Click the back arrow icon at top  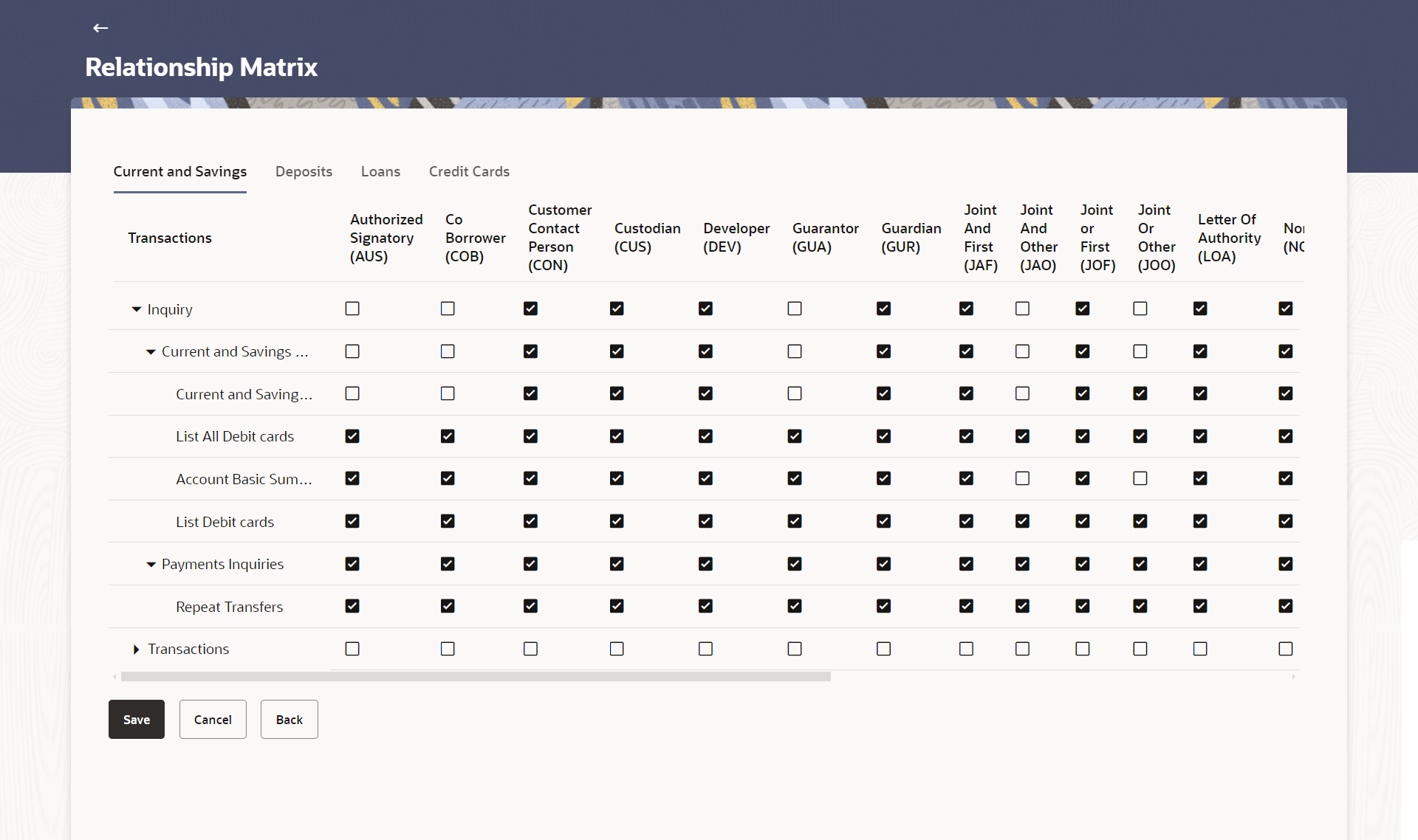click(x=100, y=28)
